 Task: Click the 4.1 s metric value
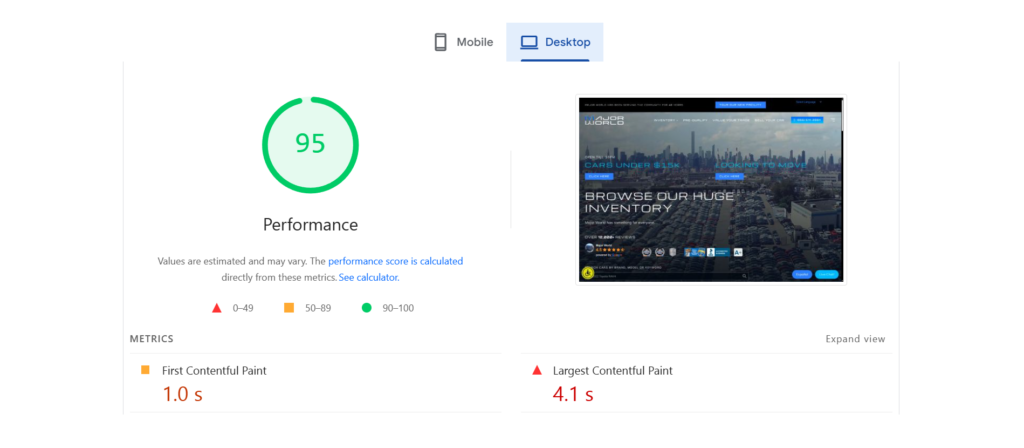coord(573,394)
